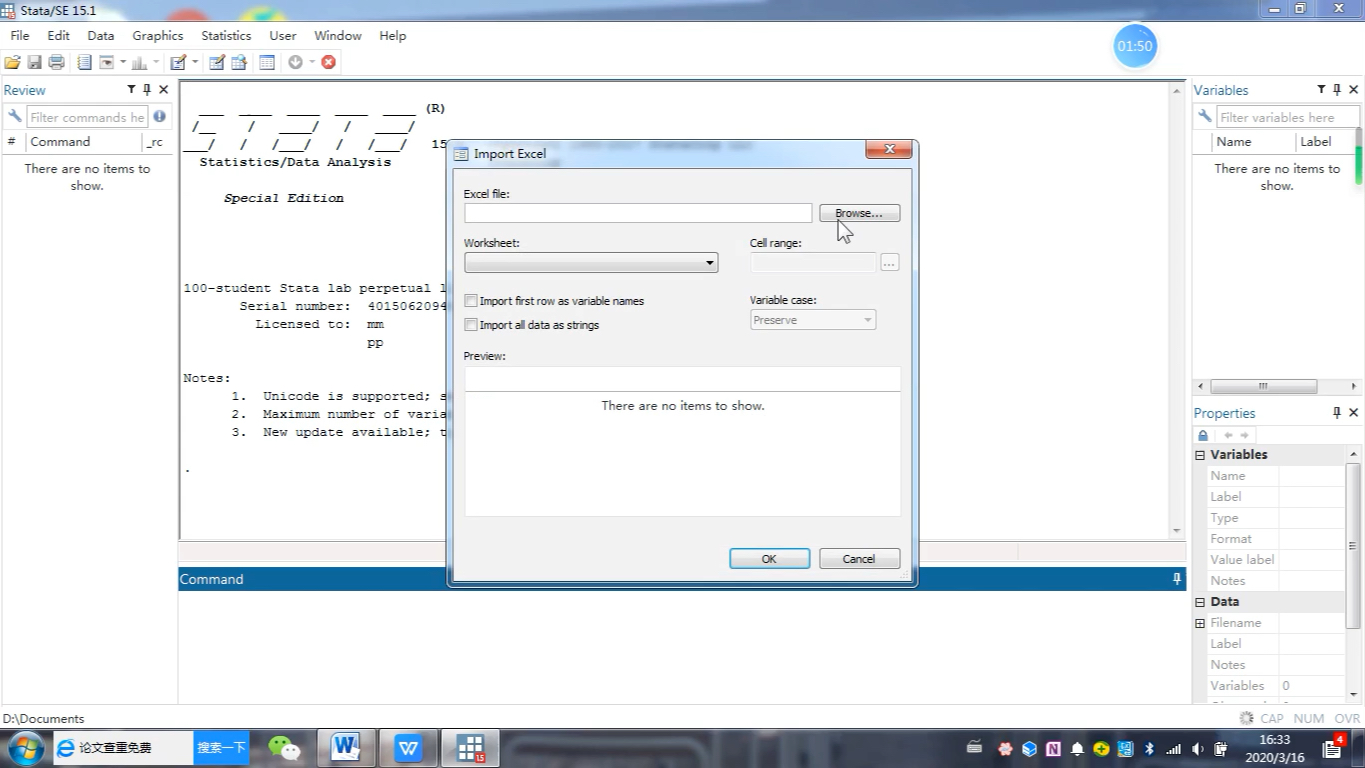Pin the Variables panel
The width and height of the screenshot is (1365, 768).
coord(1337,90)
